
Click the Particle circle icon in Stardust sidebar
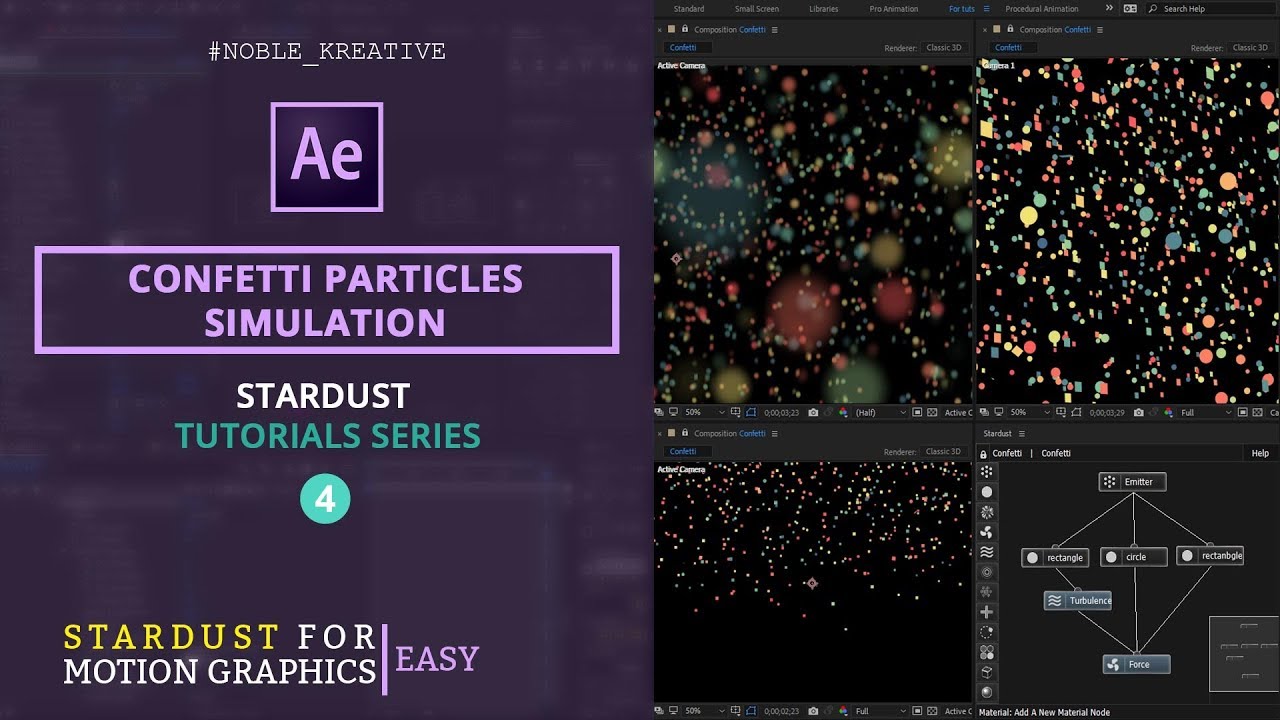click(987, 492)
